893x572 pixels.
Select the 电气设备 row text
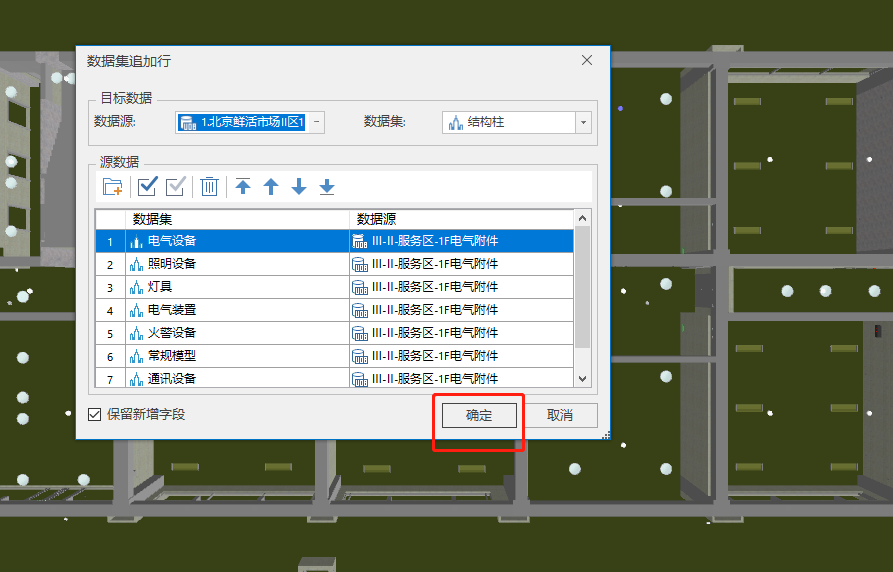click(172, 241)
